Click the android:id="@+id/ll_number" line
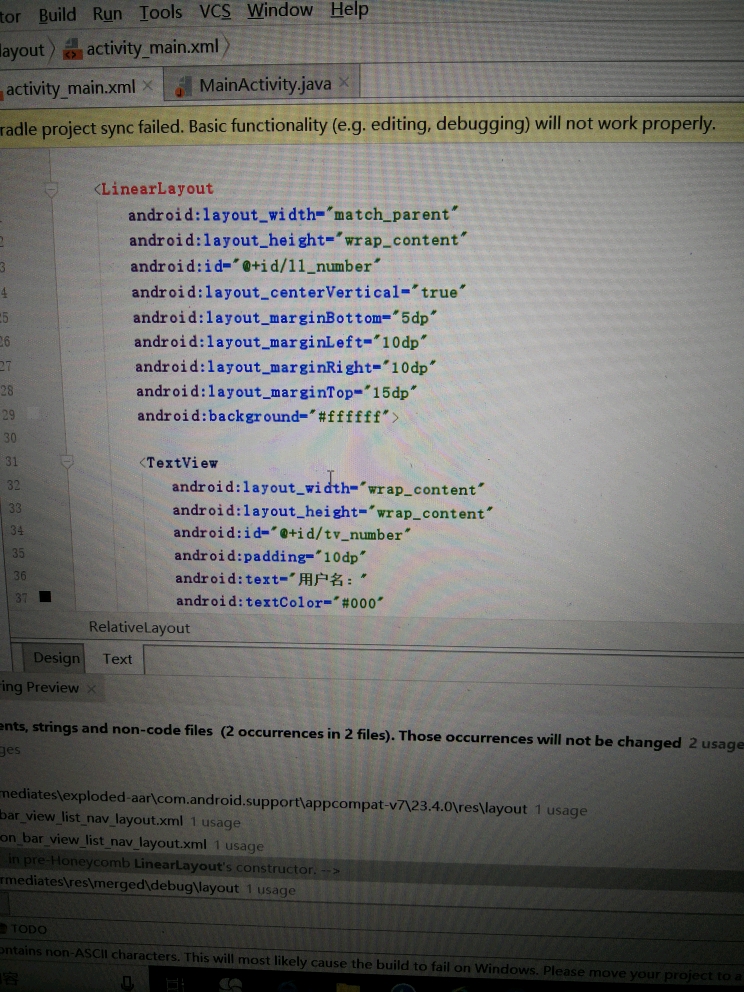The width and height of the screenshot is (744, 992). tap(256, 266)
